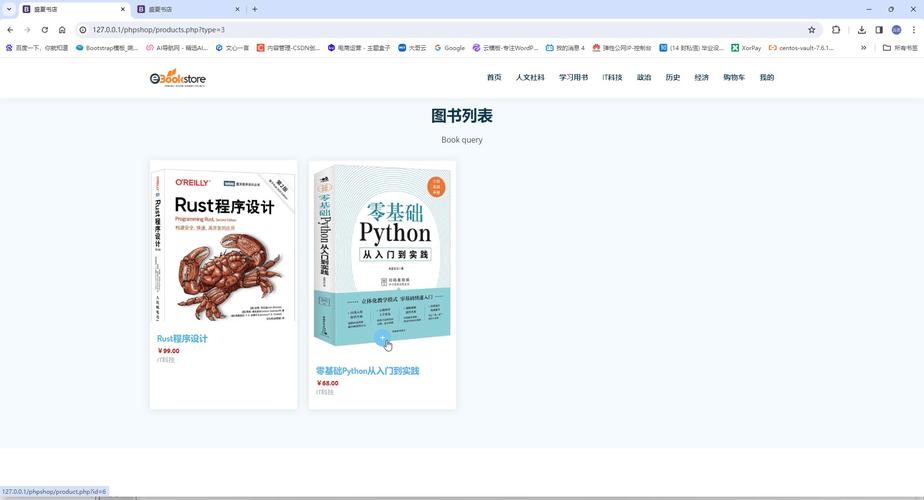The image size is (924, 500).
Task: Reload the current page
Action: coord(44,29)
